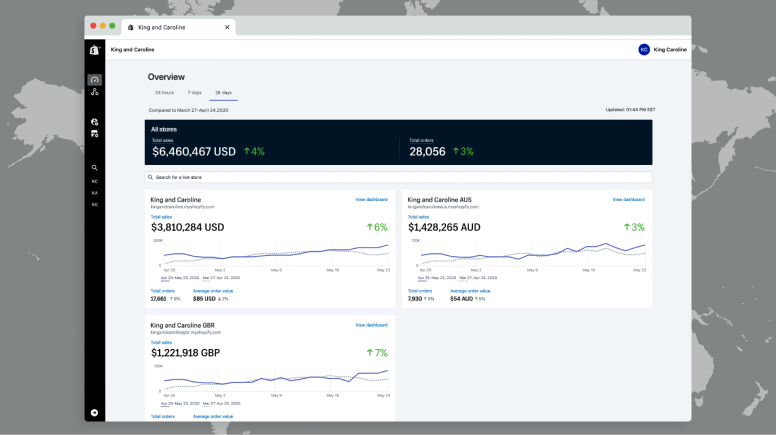Open View dashboard for King and Caroline
Screen dimensions: 776x435
pyautogui.click(x=371, y=199)
